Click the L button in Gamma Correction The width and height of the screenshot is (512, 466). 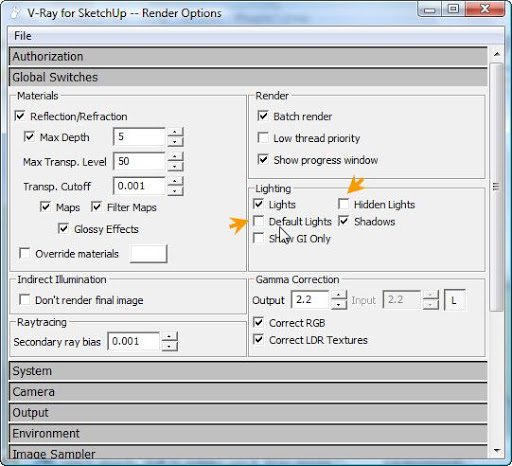(455, 300)
